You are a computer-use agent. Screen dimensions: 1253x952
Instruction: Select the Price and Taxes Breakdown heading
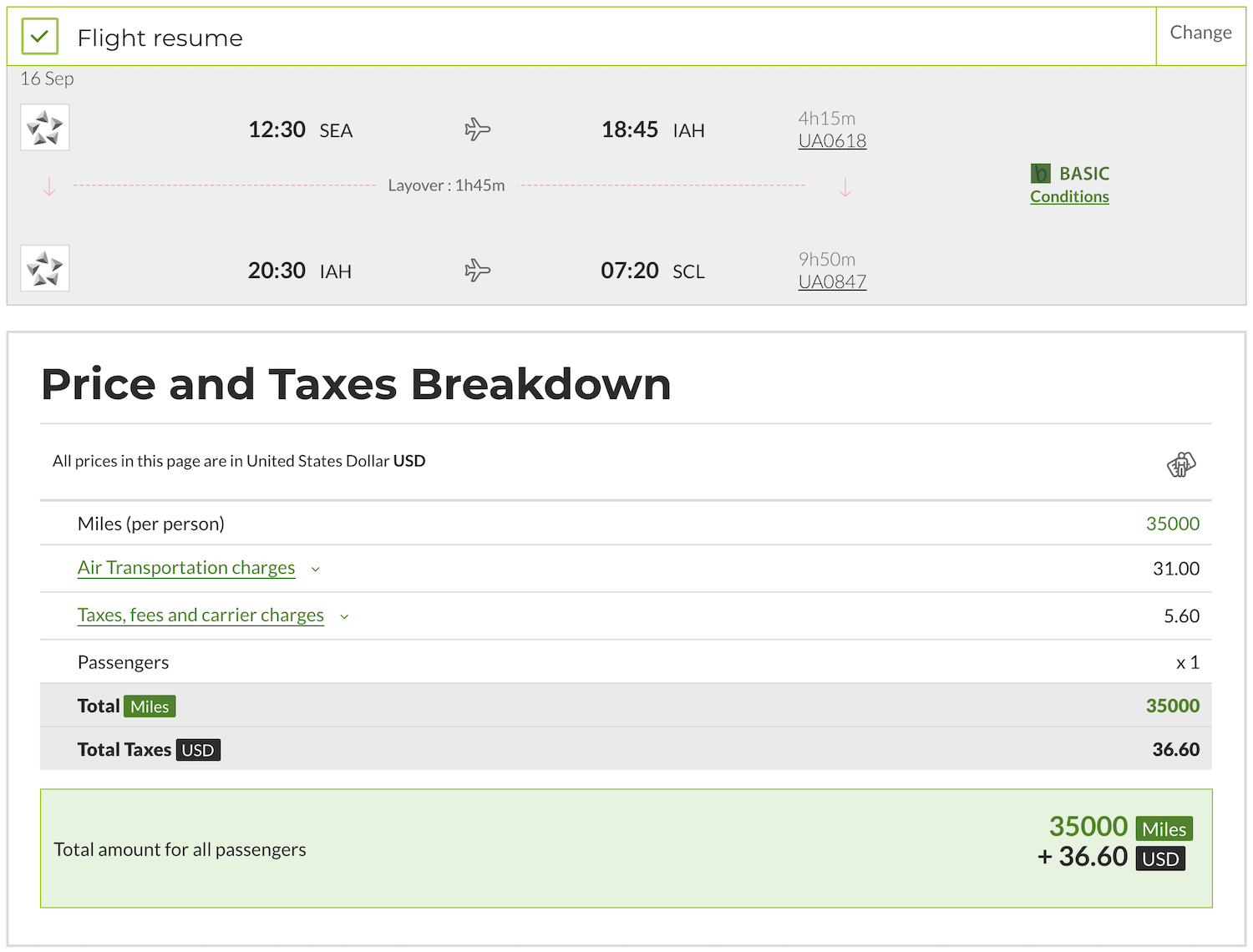pyautogui.click(x=357, y=383)
